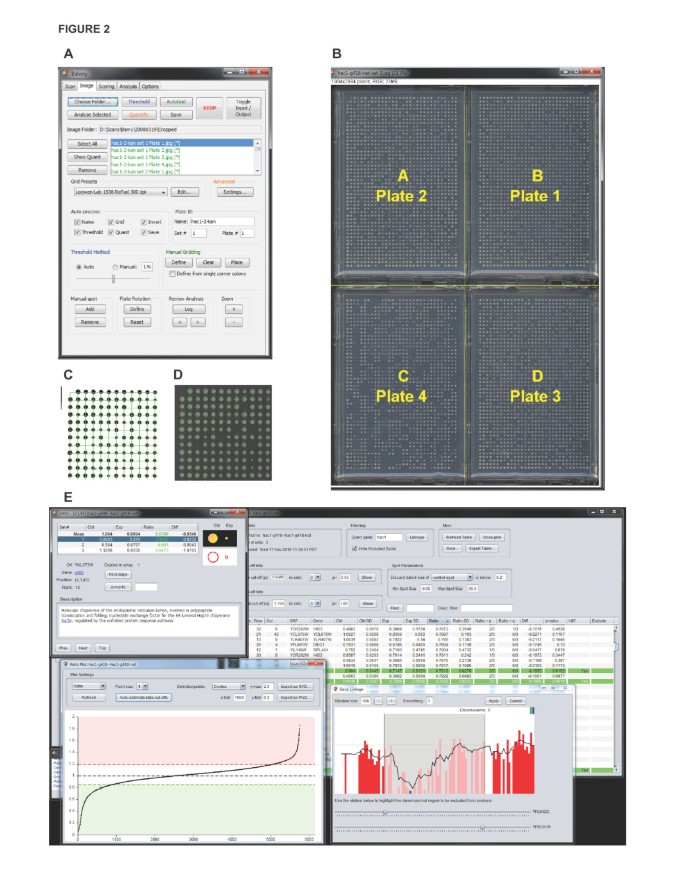Open the 'Discard data if size of' dropdown
The height and width of the screenshot is (886, 685).
pos(452,577)
